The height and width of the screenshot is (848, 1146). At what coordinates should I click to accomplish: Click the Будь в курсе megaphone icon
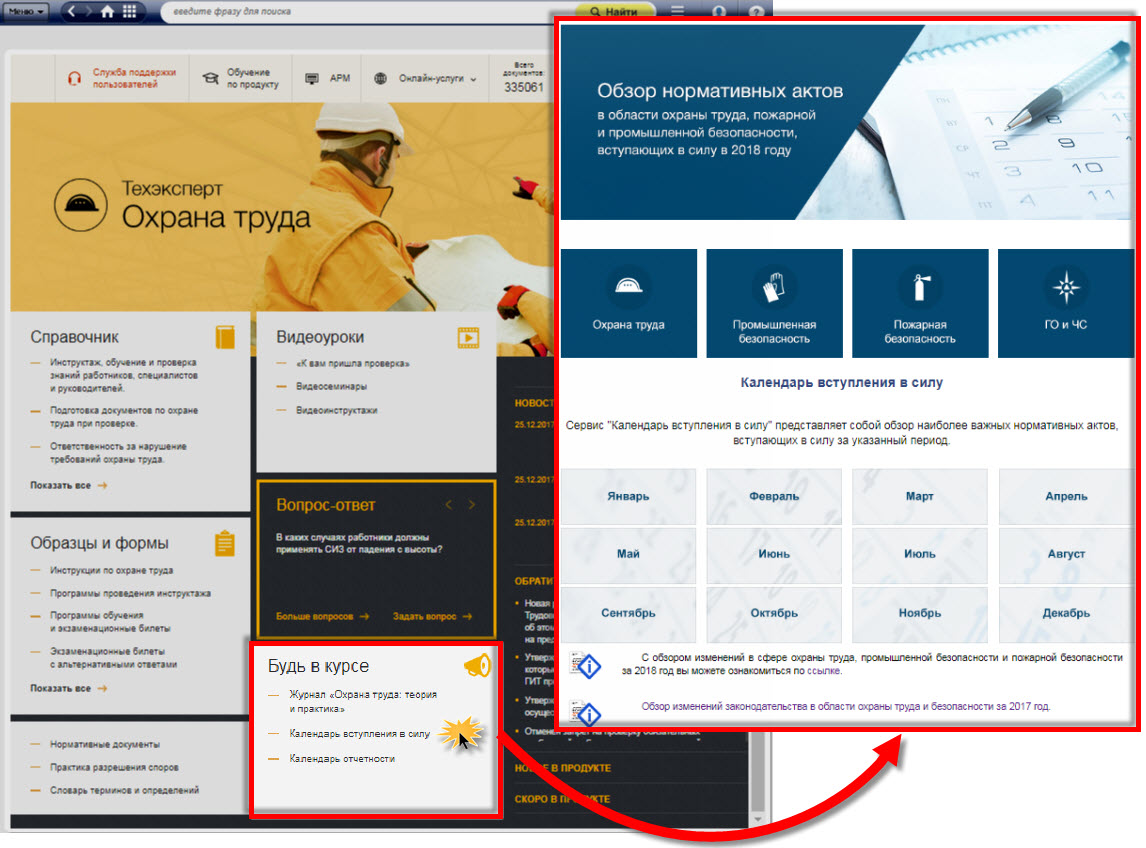tap(477, 665)
